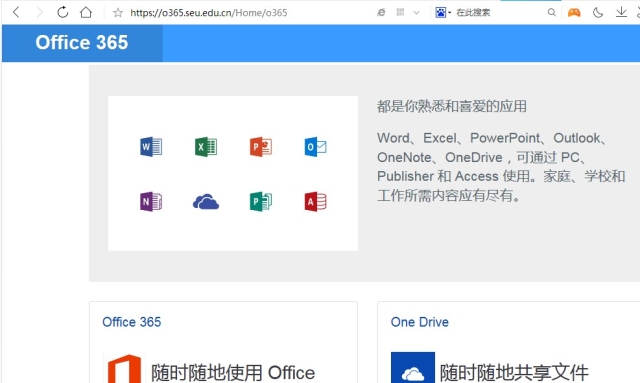Reload the page with the refresh icon
Viewport: 640px width, 383px height.
tap(62, 12)
